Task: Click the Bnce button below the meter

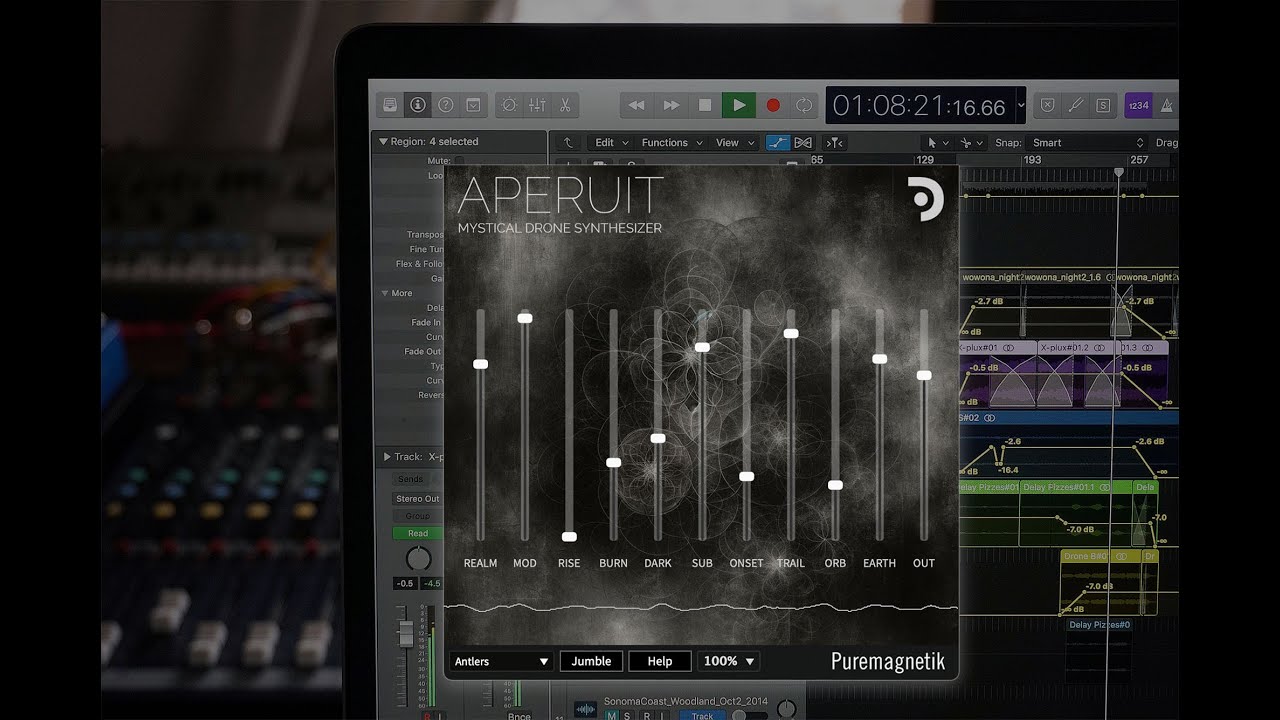Action: [x=519, y=716]
